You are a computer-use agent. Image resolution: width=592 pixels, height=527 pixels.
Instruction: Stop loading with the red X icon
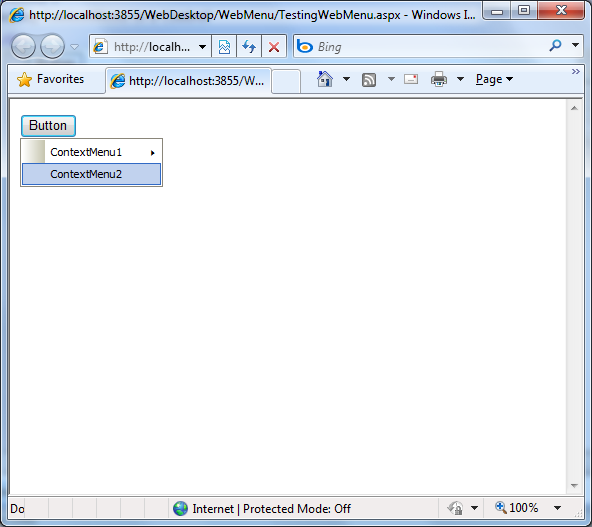click(274, 46)
